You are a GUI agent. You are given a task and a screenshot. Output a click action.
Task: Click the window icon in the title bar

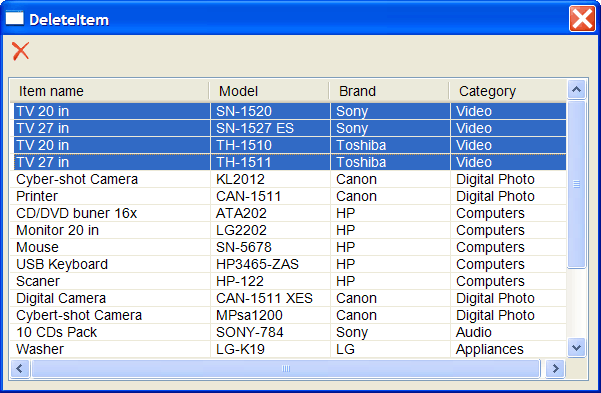(x=15, y=18)
